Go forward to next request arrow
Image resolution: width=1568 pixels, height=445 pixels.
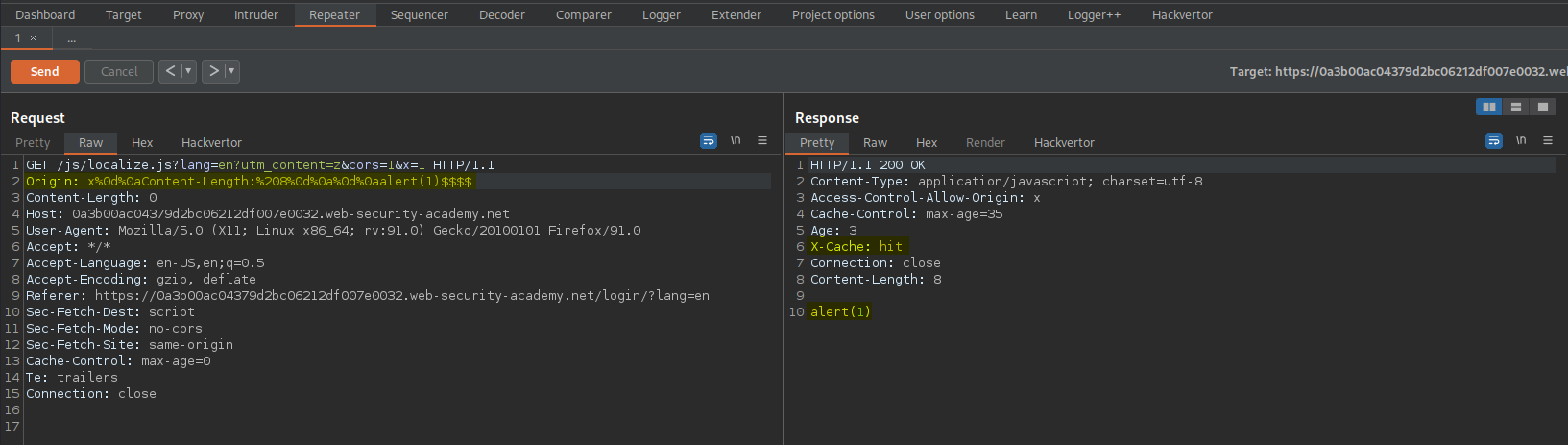213,71
